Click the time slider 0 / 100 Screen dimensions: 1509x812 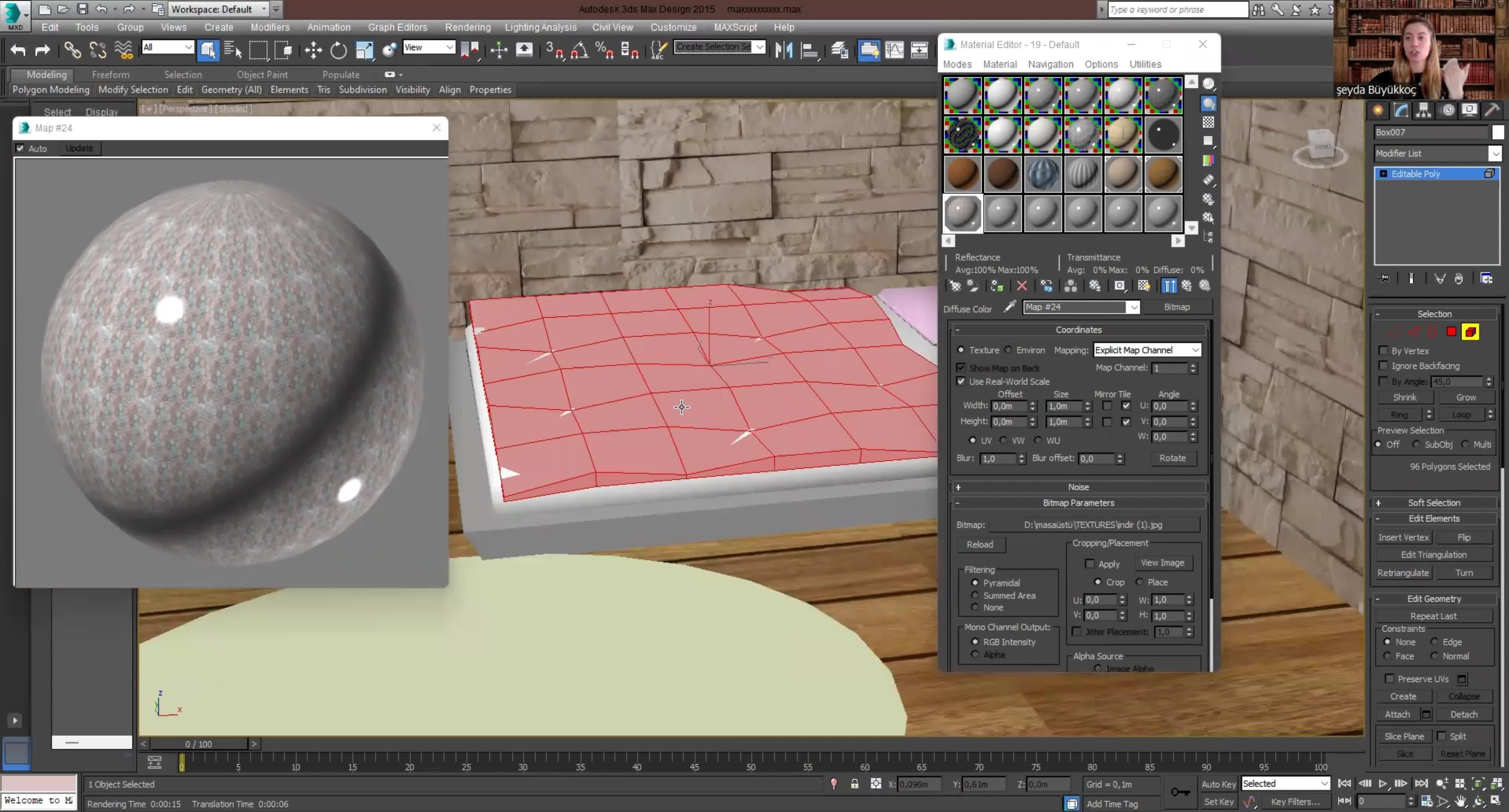coord(198,744)
